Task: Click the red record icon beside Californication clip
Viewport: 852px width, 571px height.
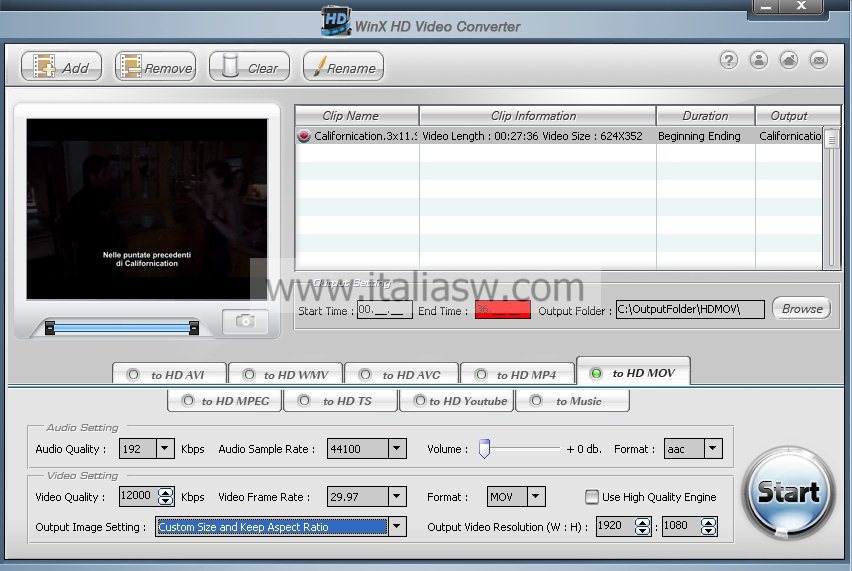Action: coord(304,136)
